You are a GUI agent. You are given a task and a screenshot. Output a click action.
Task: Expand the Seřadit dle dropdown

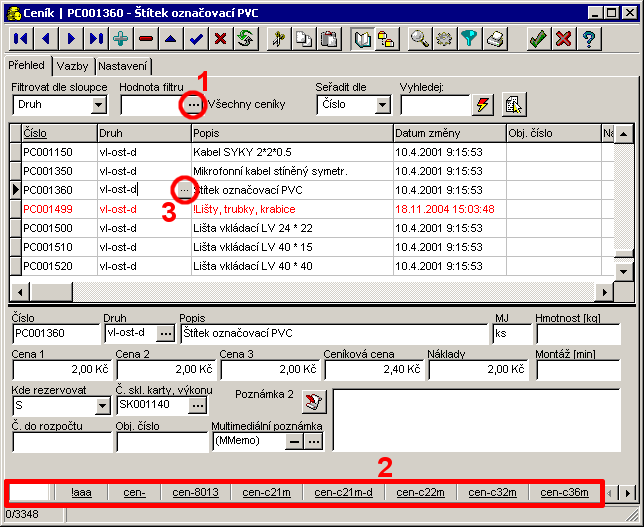(x=383, y=105)
